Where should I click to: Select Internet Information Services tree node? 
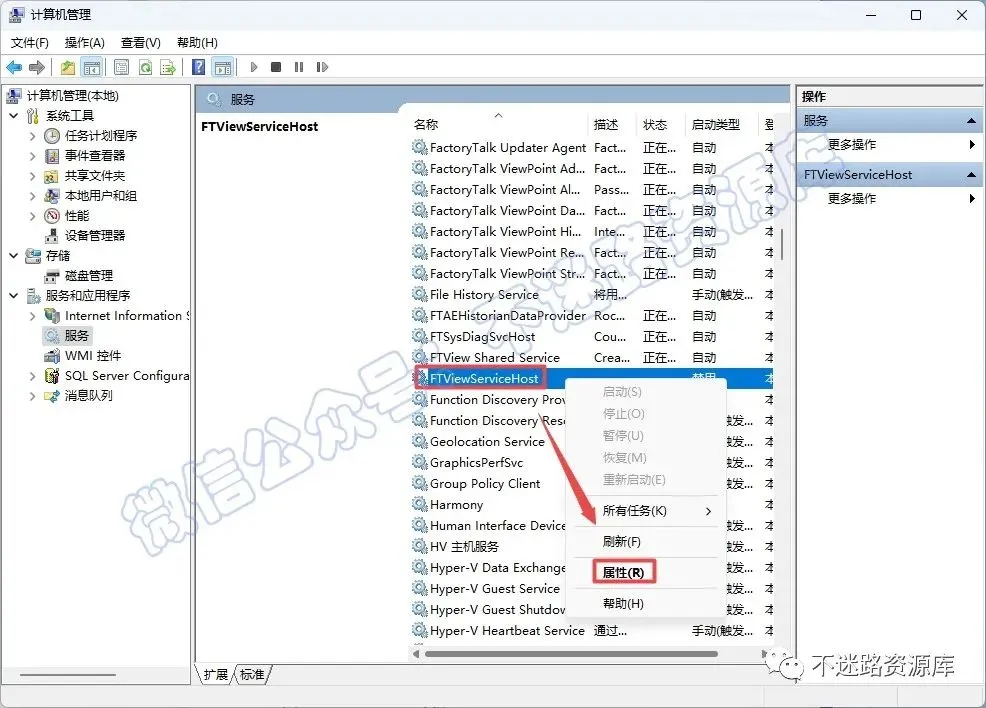[126, 316]
